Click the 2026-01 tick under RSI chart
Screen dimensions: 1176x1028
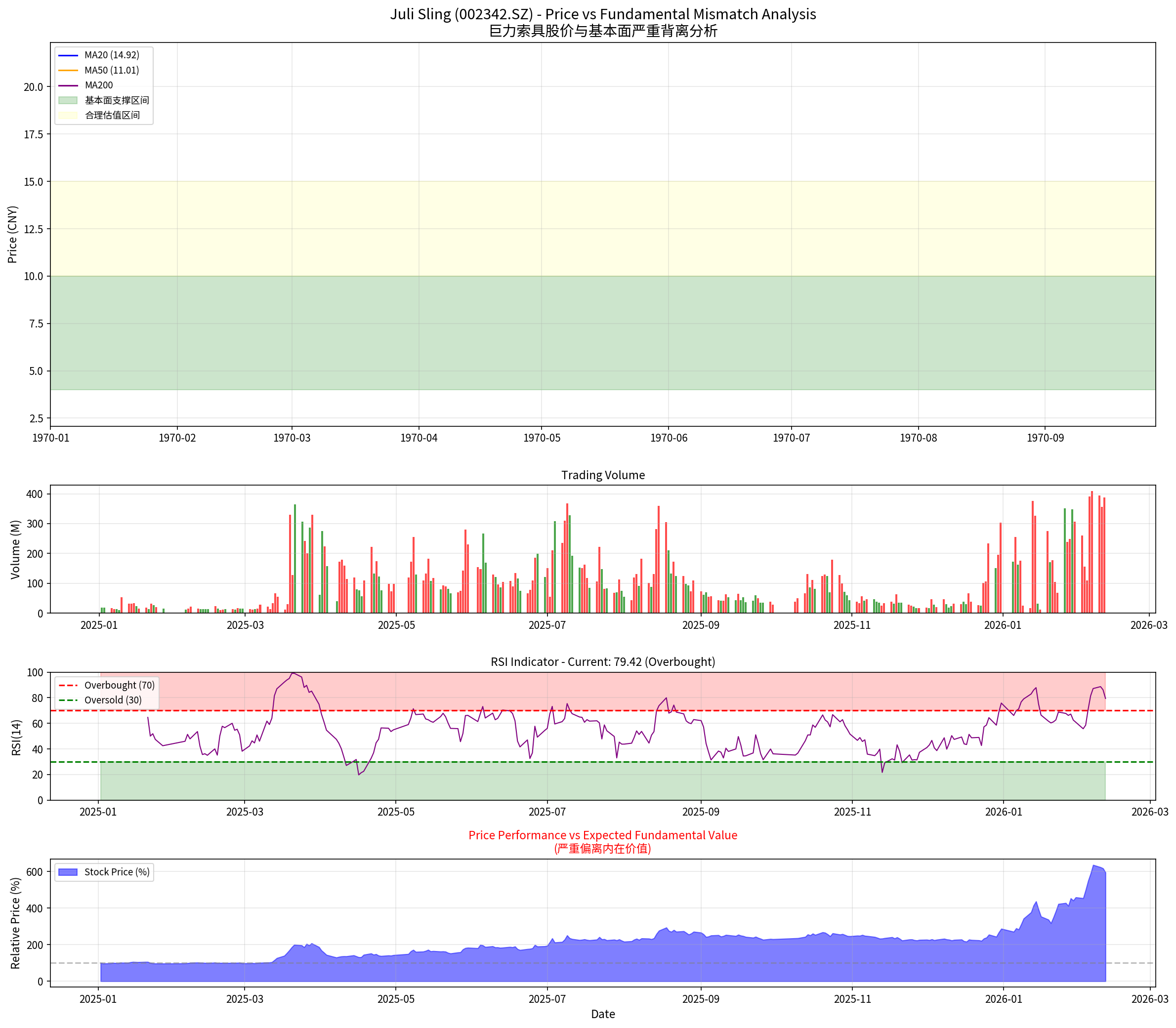click(1004, 812)
